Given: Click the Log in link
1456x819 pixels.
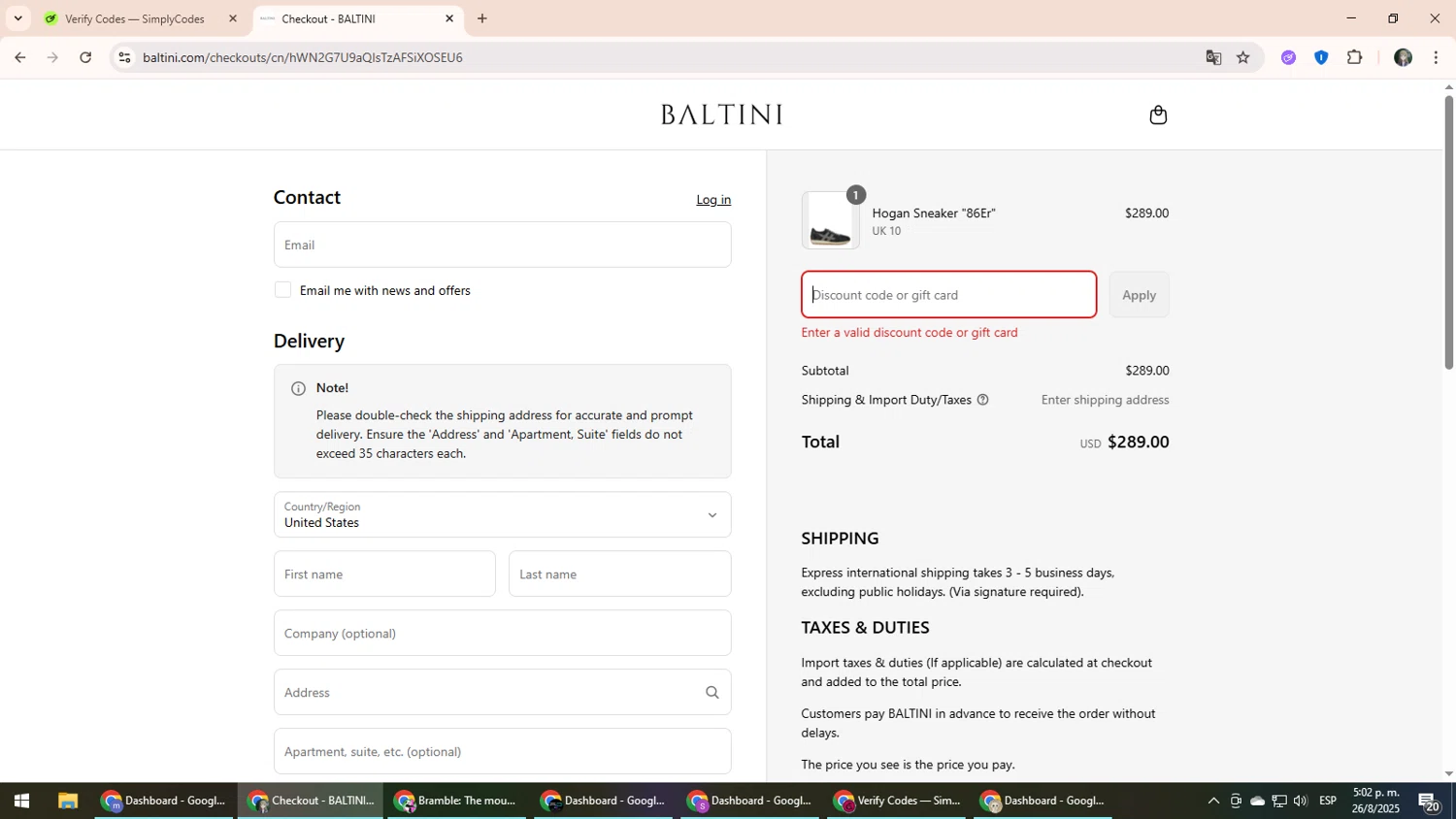Looking at the screenshot, I should point(713,200).
